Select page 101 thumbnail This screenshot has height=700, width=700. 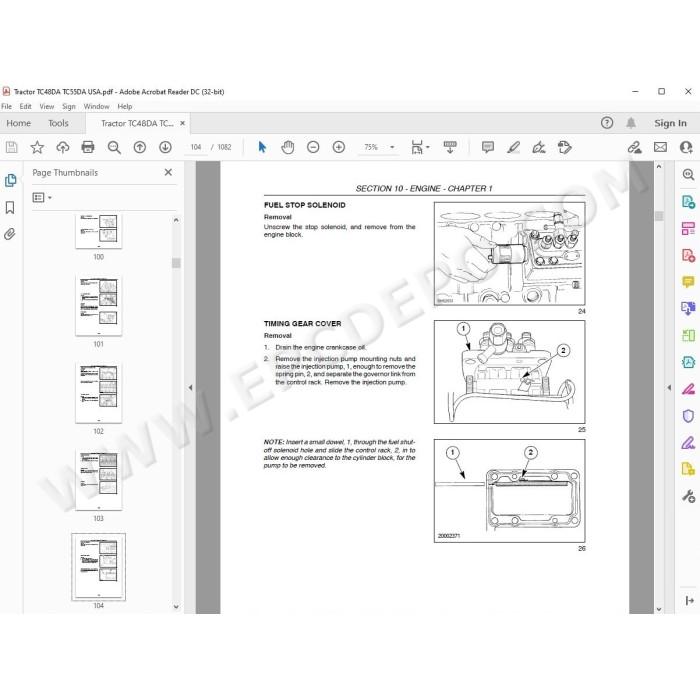pos(99,305)
